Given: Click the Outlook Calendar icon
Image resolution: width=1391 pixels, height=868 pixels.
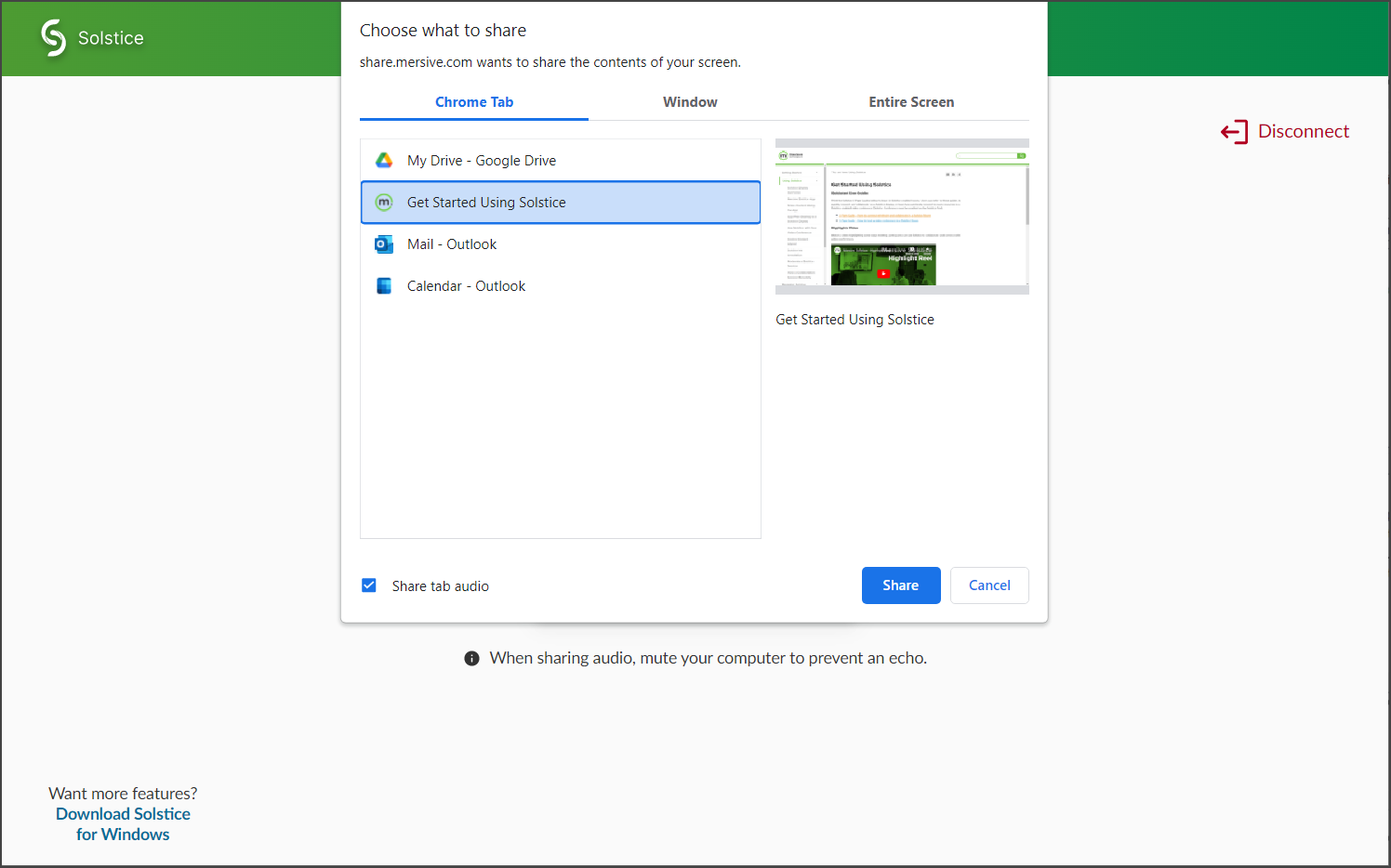Looking at the screenshot, I should [384, 286].
